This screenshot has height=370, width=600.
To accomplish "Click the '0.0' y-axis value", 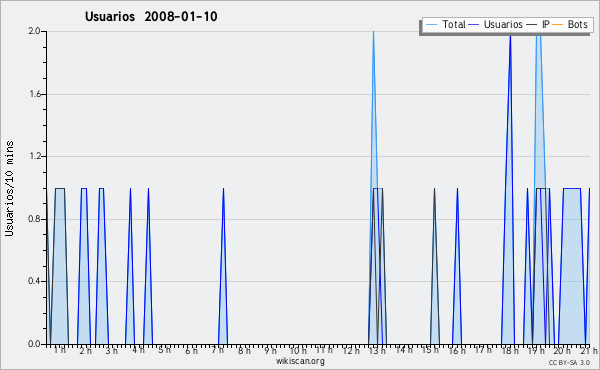I will (x=34, y=344).
